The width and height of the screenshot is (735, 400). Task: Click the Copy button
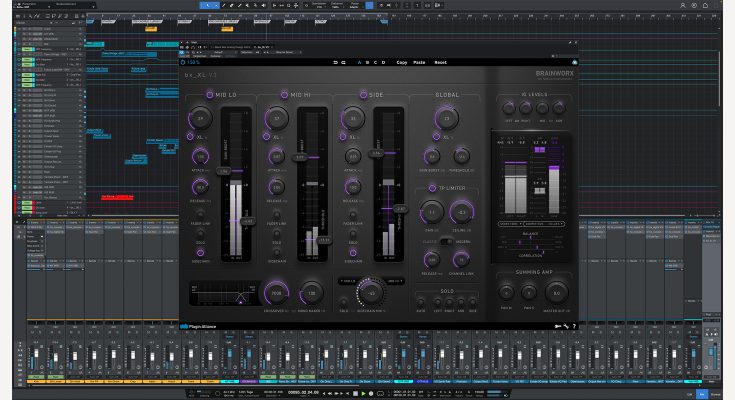point(401,62)
